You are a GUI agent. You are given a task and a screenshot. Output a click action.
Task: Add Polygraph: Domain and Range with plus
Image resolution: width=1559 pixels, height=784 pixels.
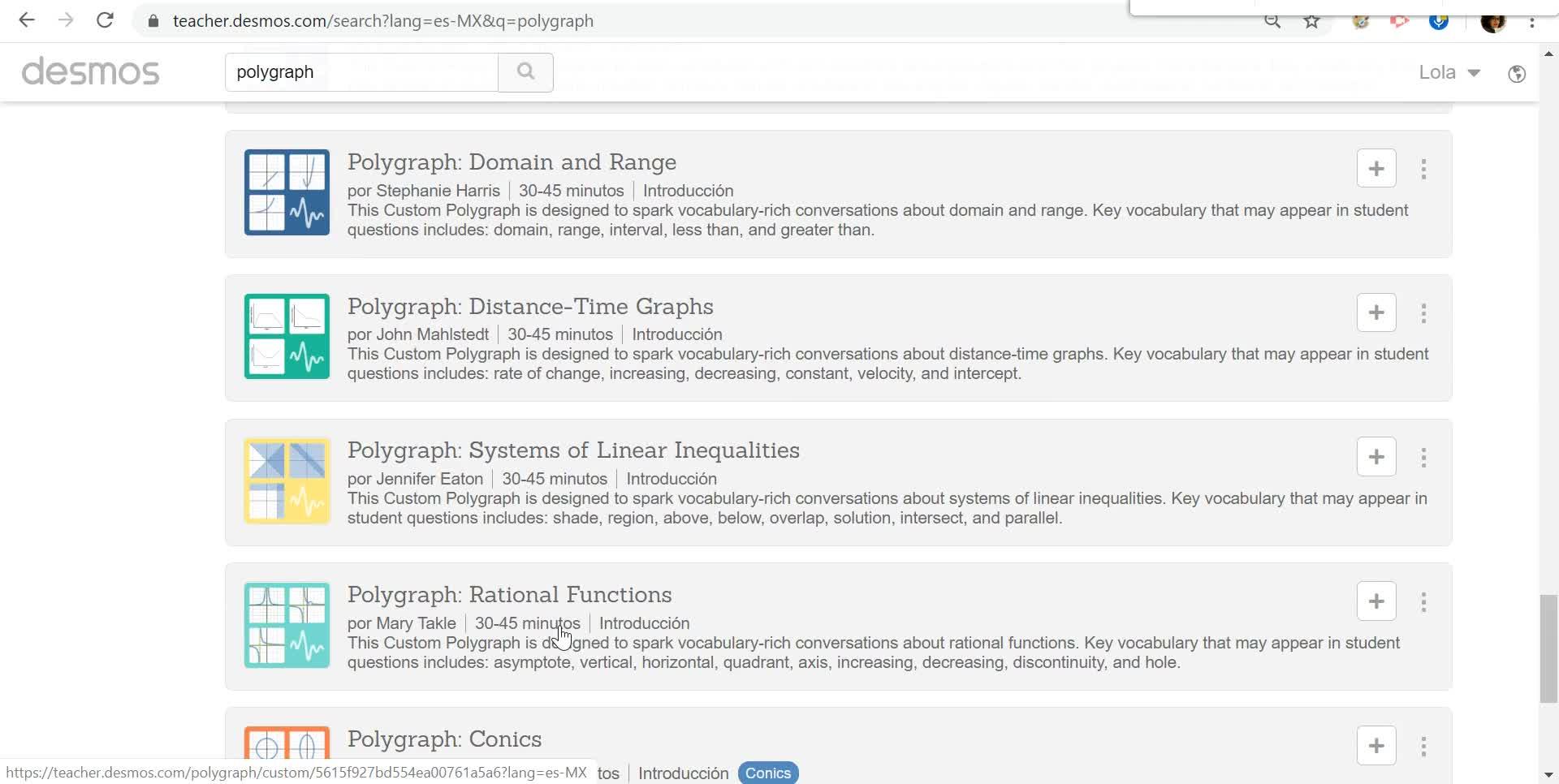tap(1376, 169)
